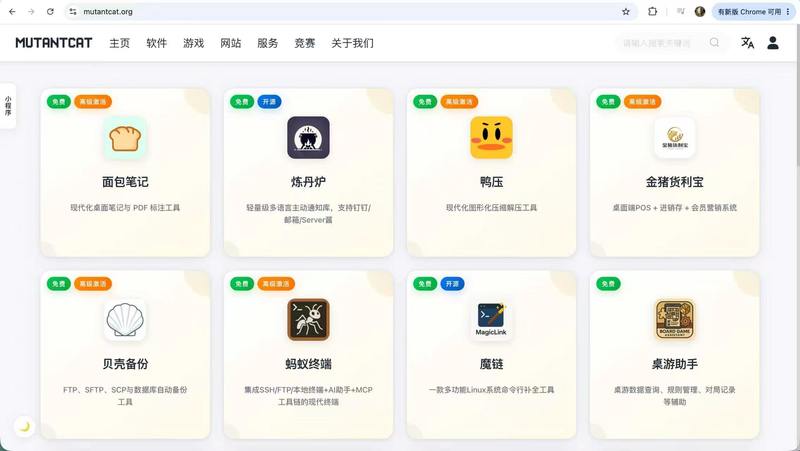Open the 蚂蚁终端 title link
800x451 pixels.
pyautogui.click(x=308, y=364)
